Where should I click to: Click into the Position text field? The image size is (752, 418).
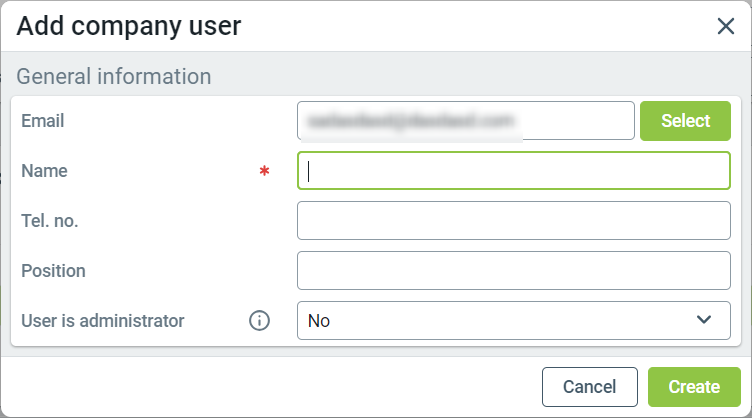click(x=514, y=270)
